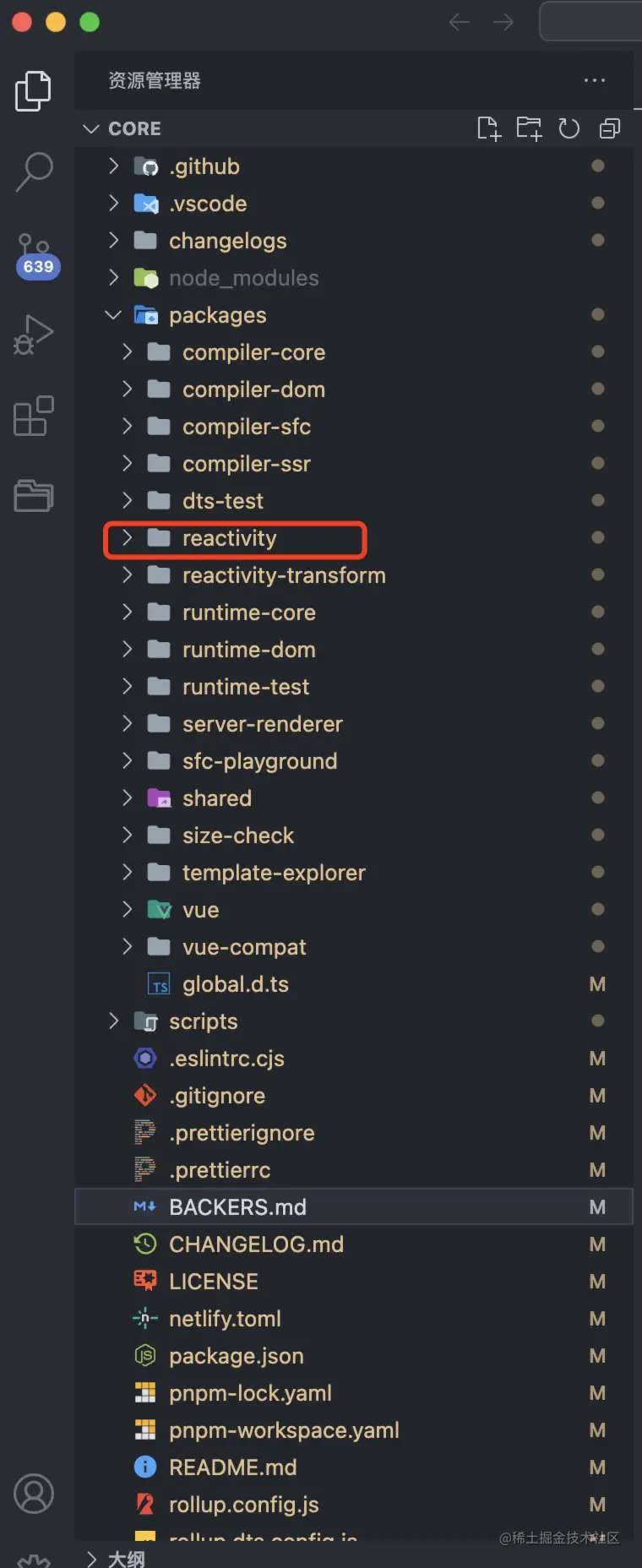
Task: Open the Extensions view
Action: [34, 415]
